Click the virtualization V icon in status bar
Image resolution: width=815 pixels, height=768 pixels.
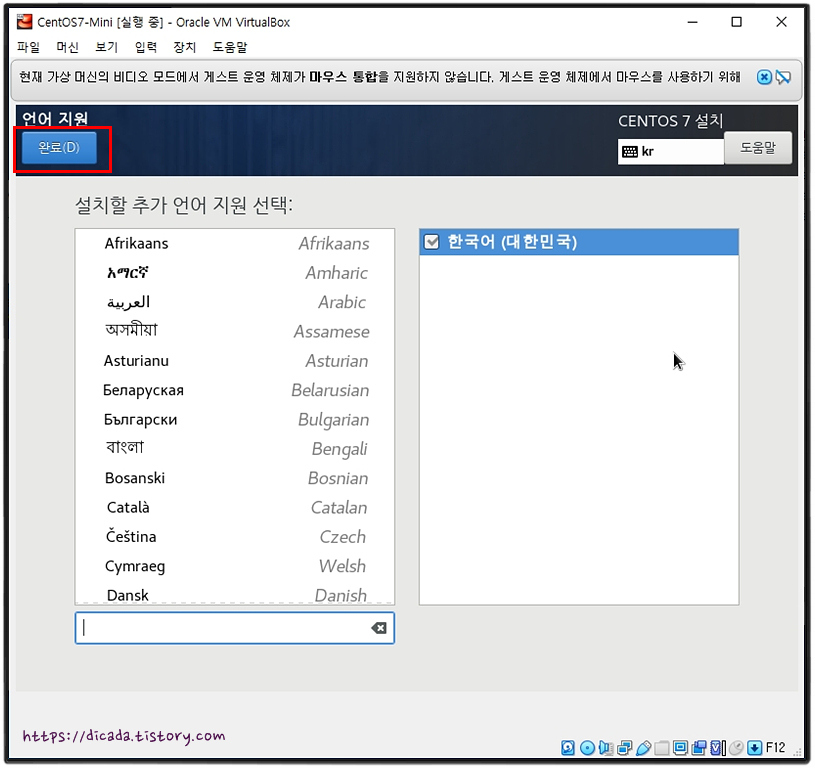pyautogui.click(x=718, y=748)
